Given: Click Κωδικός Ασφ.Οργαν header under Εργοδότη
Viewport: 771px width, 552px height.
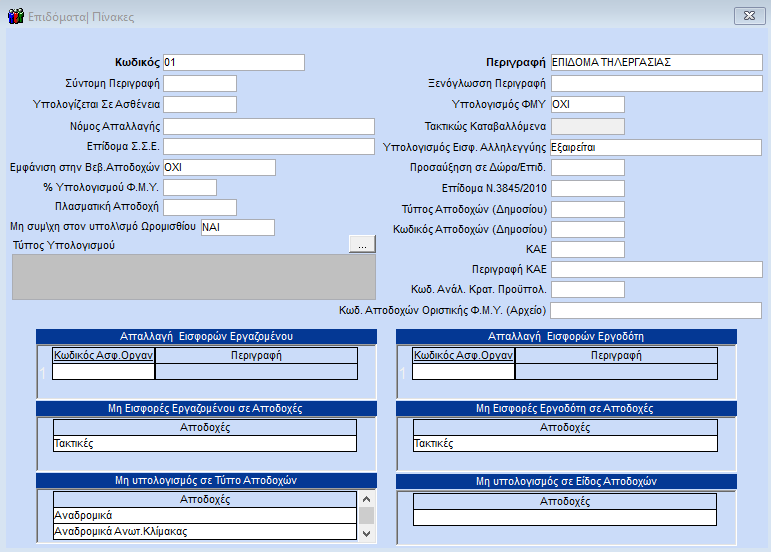Looking at the screenshot, I should click(464, 355).
